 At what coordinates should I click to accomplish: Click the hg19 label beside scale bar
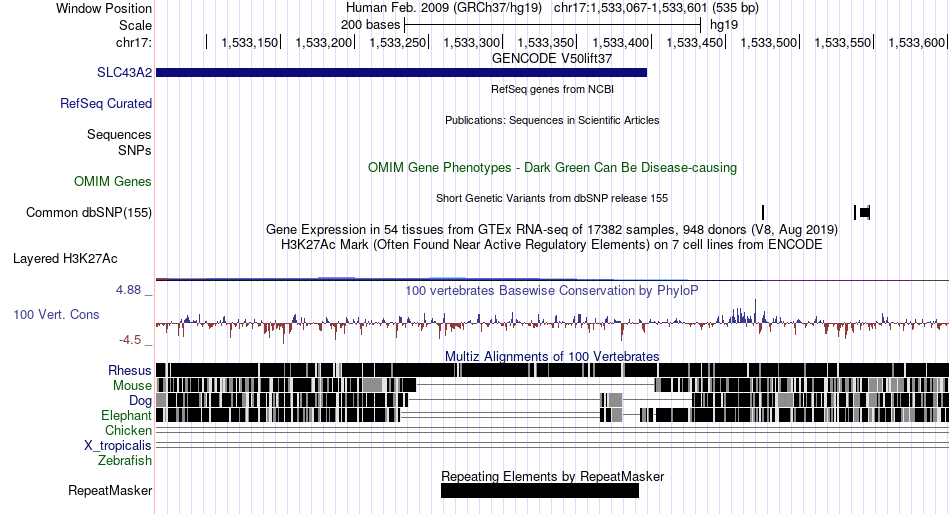[x=724, y=25]
